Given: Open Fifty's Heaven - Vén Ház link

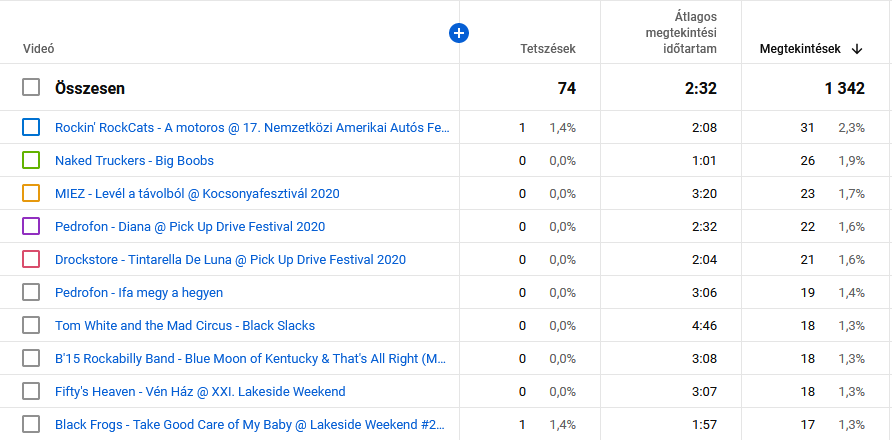Looking at the screenshot, I should [x=200, y=392].
